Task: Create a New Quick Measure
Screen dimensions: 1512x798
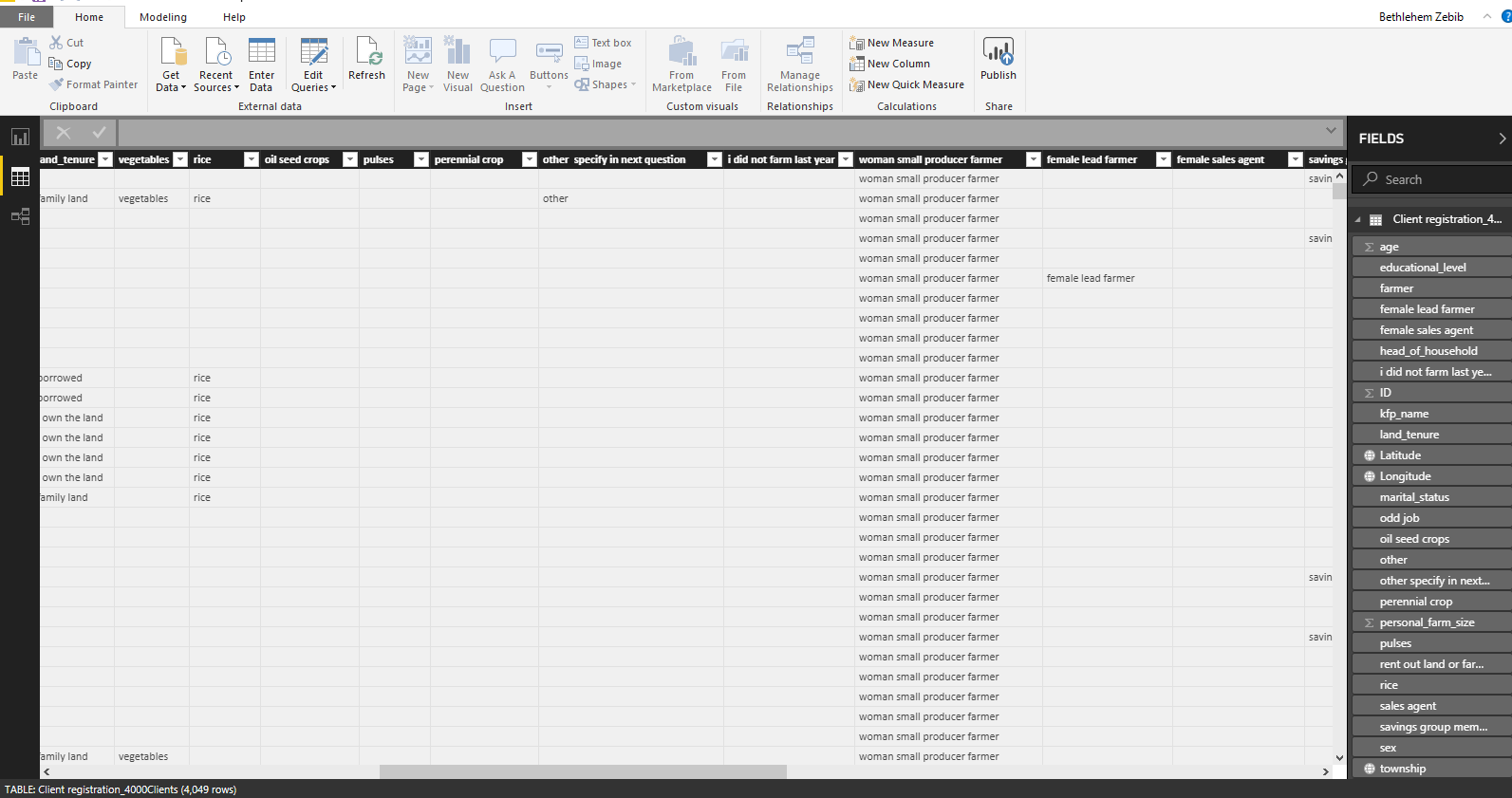Action: click(906, 84)
